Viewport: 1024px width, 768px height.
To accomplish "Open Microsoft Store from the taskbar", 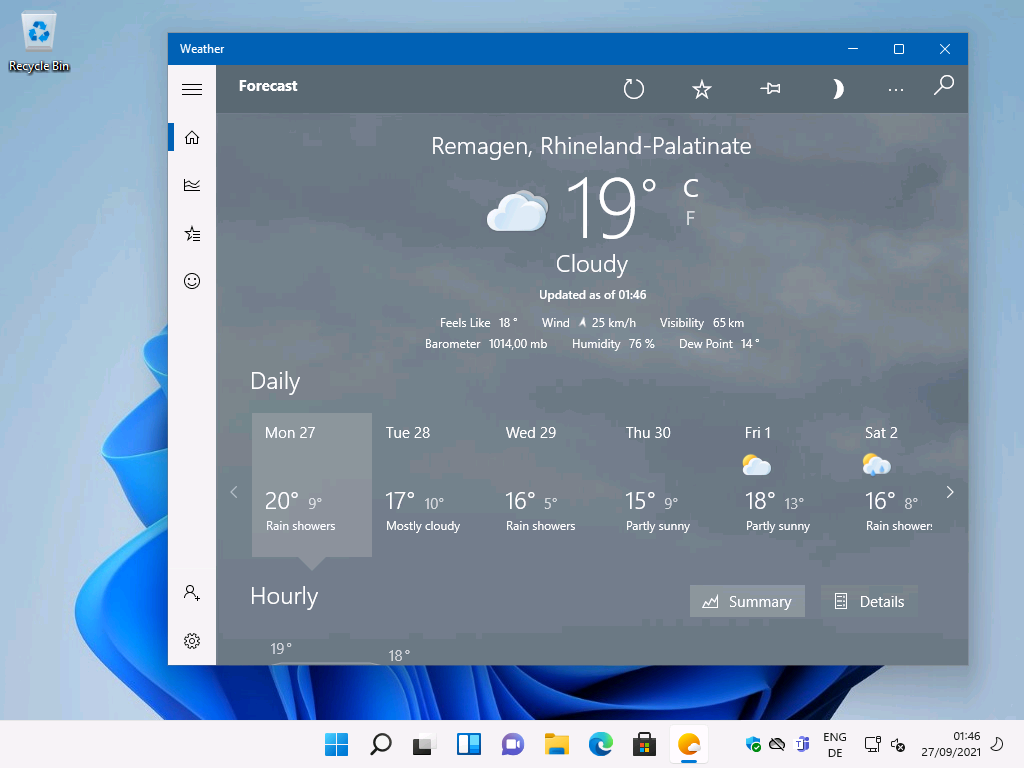I will (644, 744).
